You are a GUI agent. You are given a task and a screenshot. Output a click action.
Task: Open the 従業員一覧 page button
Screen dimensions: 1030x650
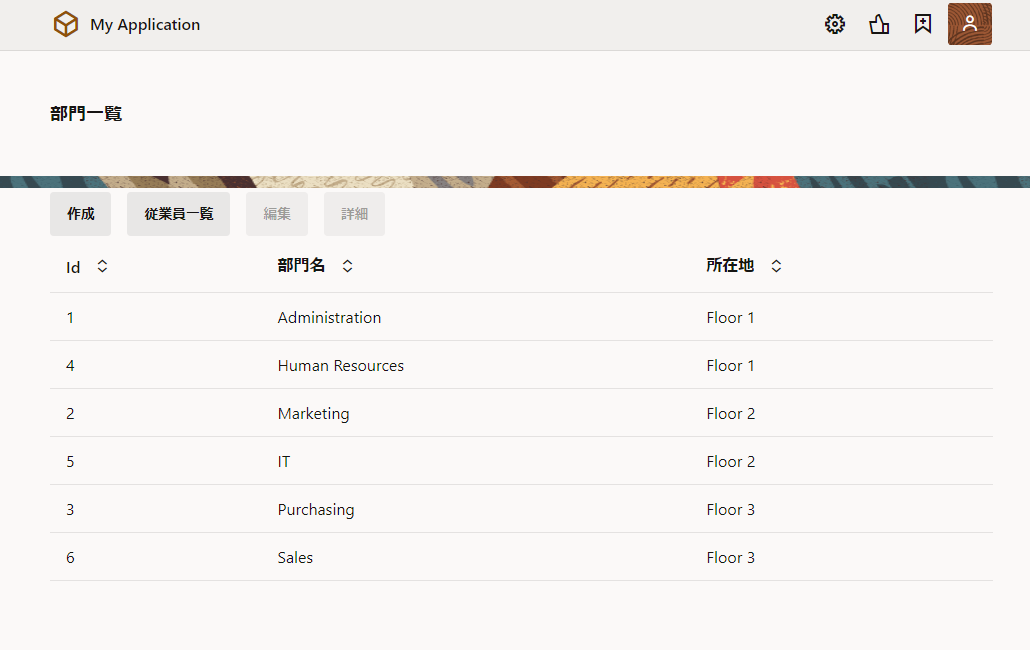[x=178, y=214]
